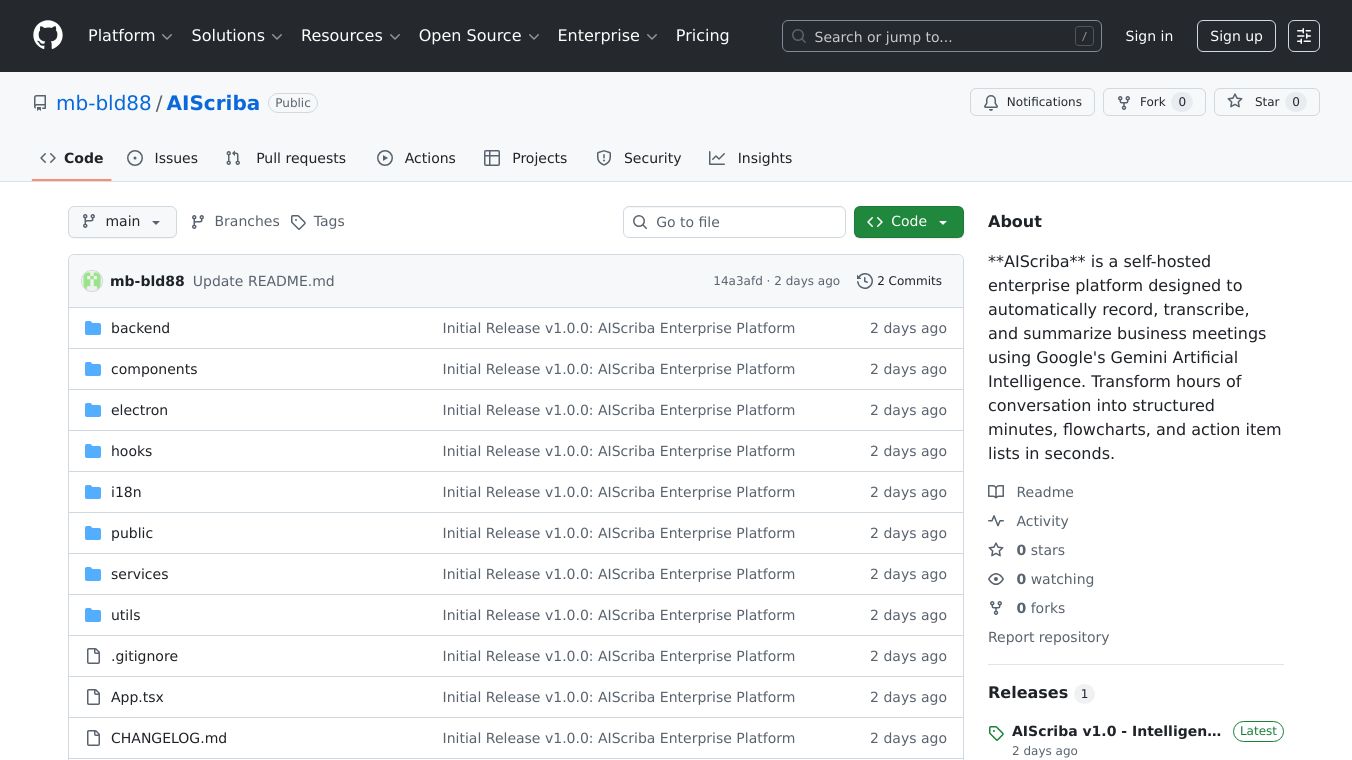Switch to the Issues tab
The image size is (1352, 760).
pos(163,158)
